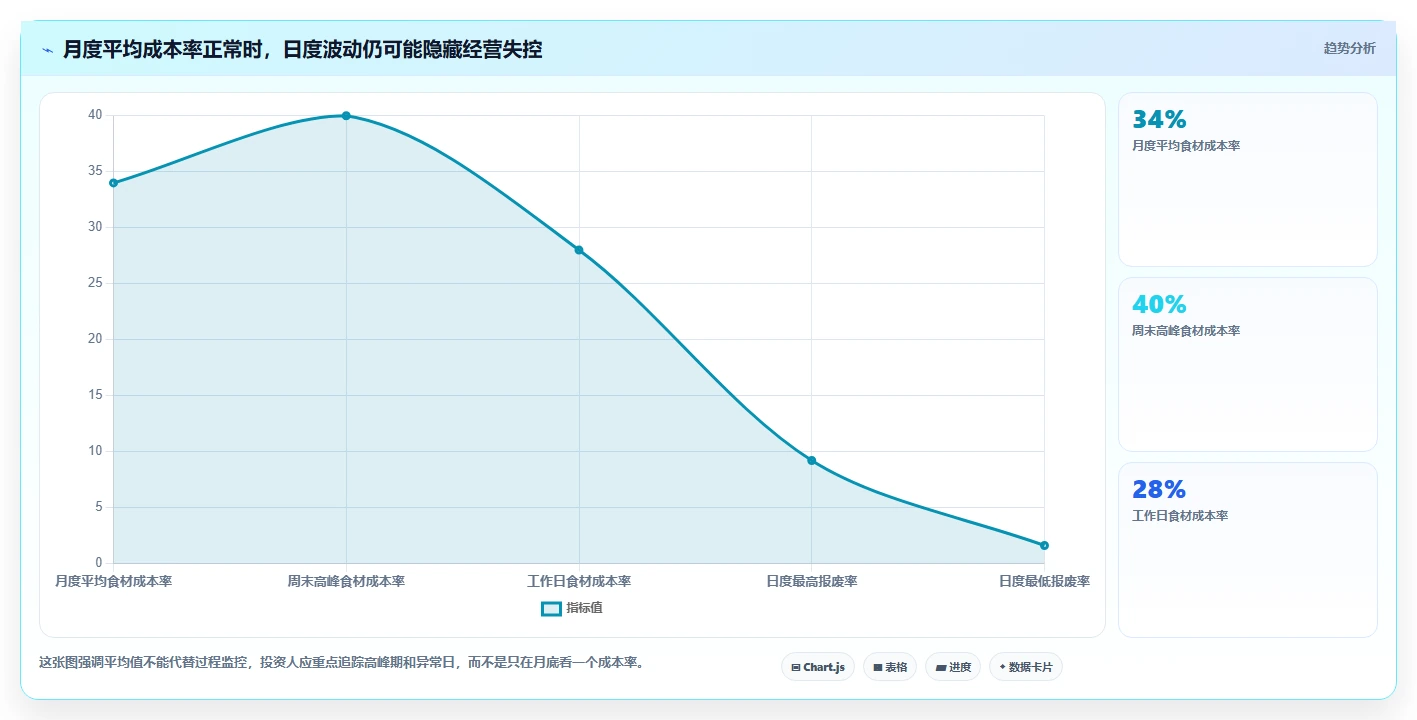Click y-axis value 25
The height and width of the screenshot is (720, 1417).
(x=95, y=283)
